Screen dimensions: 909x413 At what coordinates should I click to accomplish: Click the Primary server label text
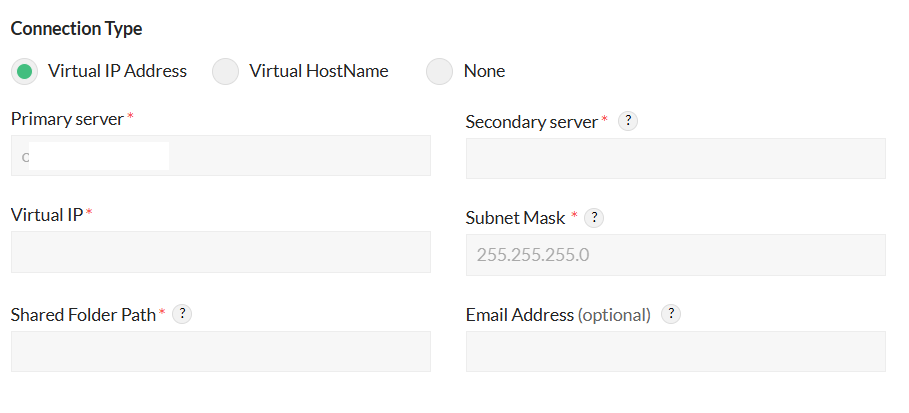(x=67, y=118)
